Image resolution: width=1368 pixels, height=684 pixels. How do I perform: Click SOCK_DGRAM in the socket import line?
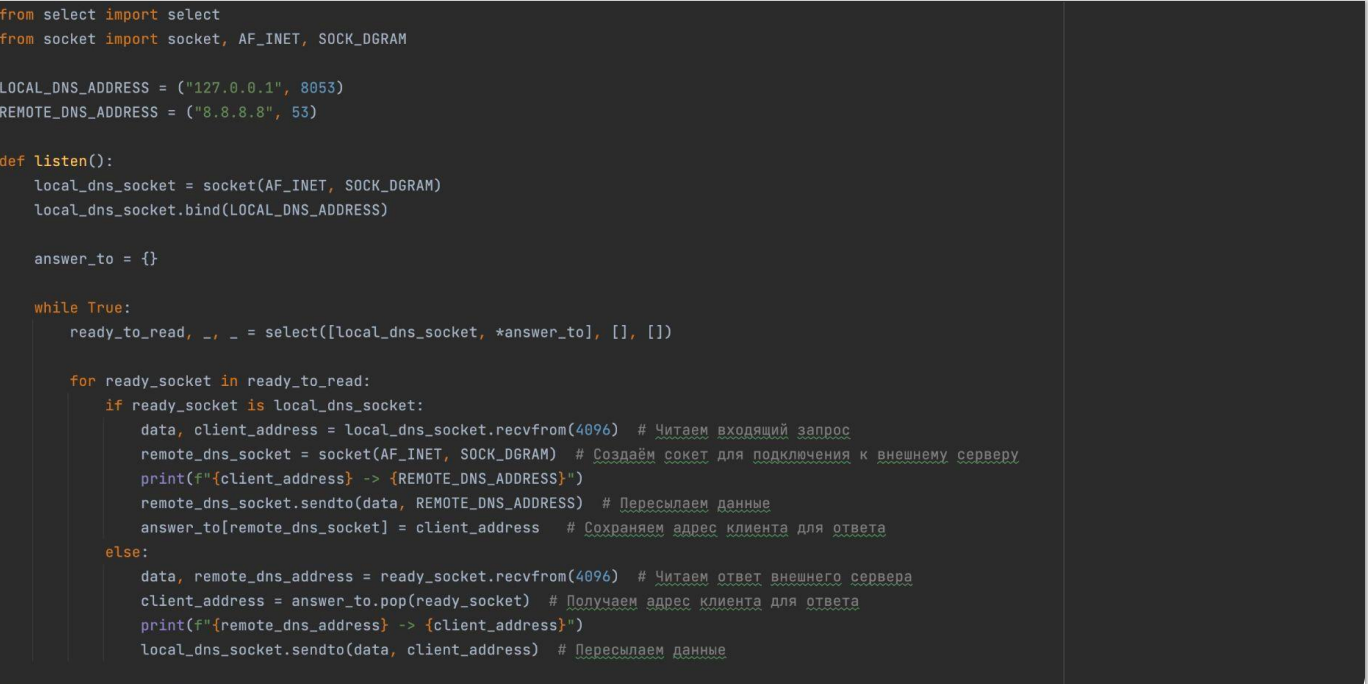[x=362, y=39]
